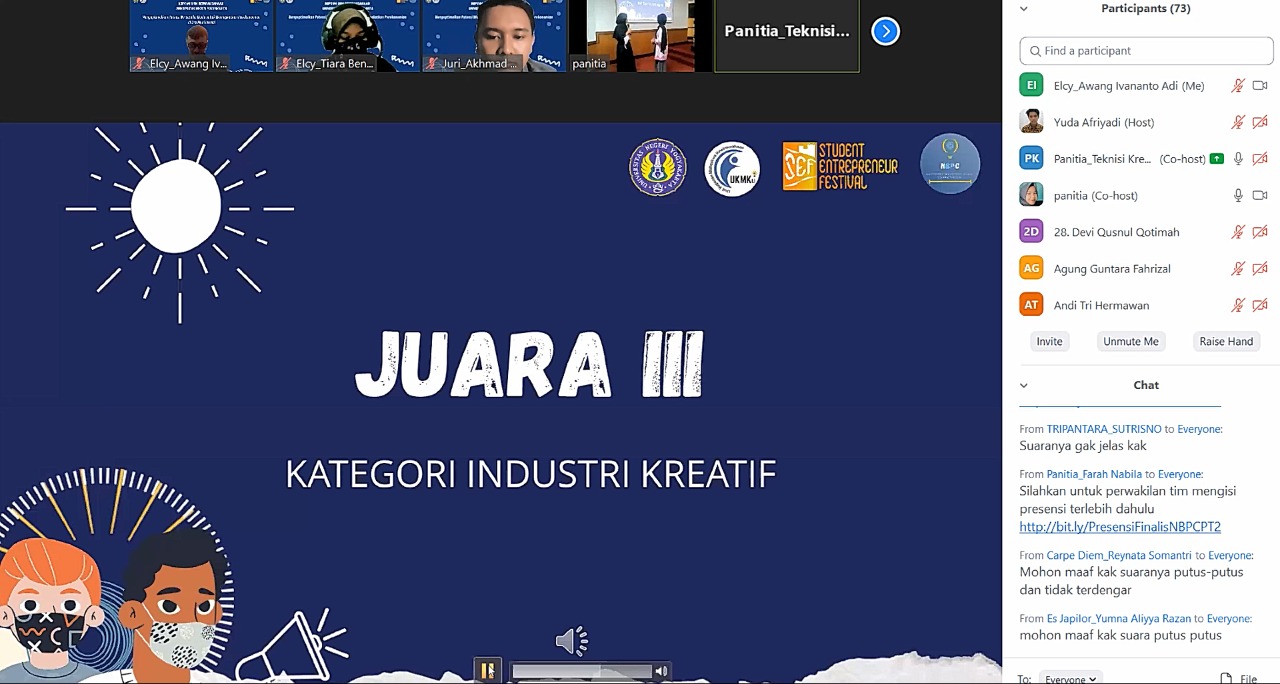Unmute yourself with the Unmute Me button
This screenshot has height=684, width=1280.
click(1130, 341)
